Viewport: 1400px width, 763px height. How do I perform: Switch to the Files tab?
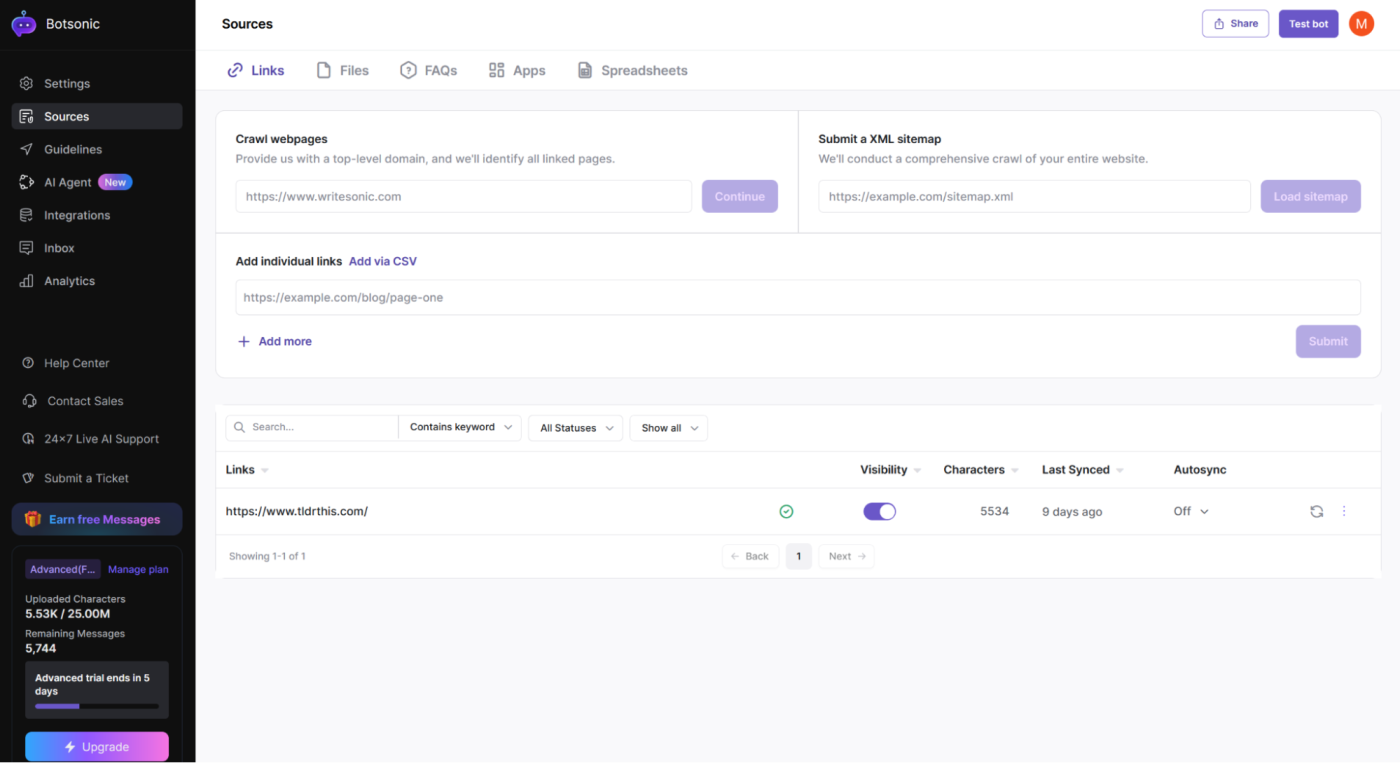[343, 71]
